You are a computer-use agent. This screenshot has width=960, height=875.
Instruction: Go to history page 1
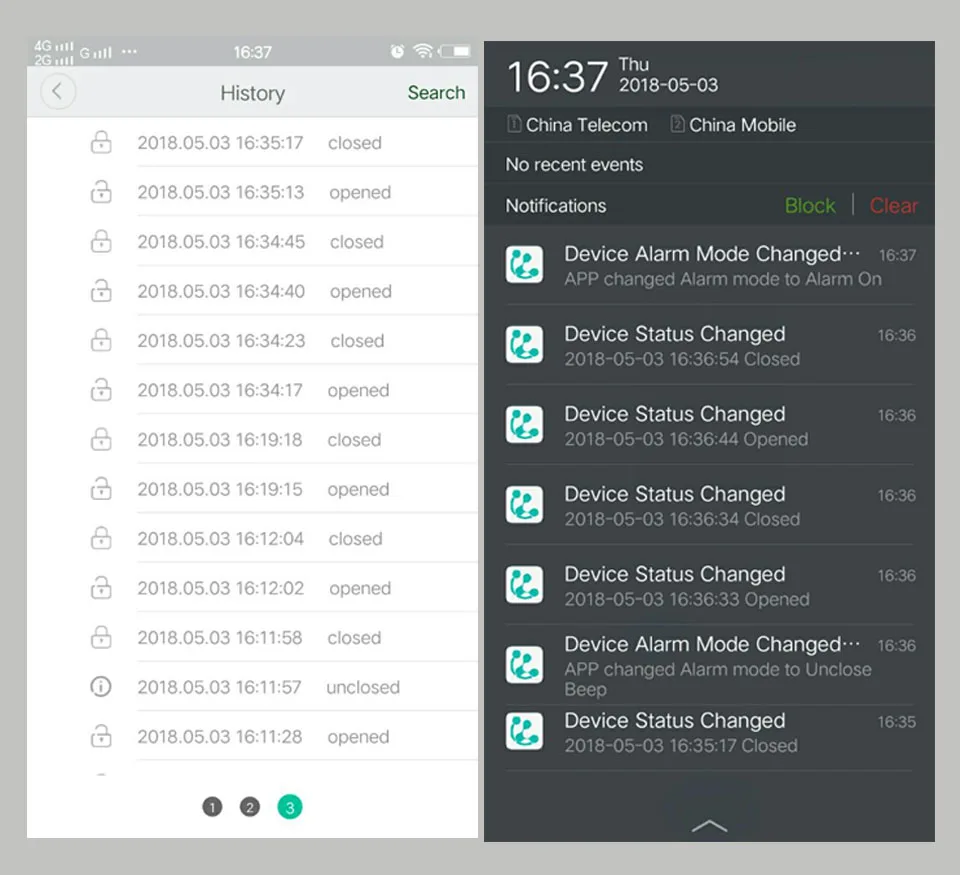(x=212, y=807)
